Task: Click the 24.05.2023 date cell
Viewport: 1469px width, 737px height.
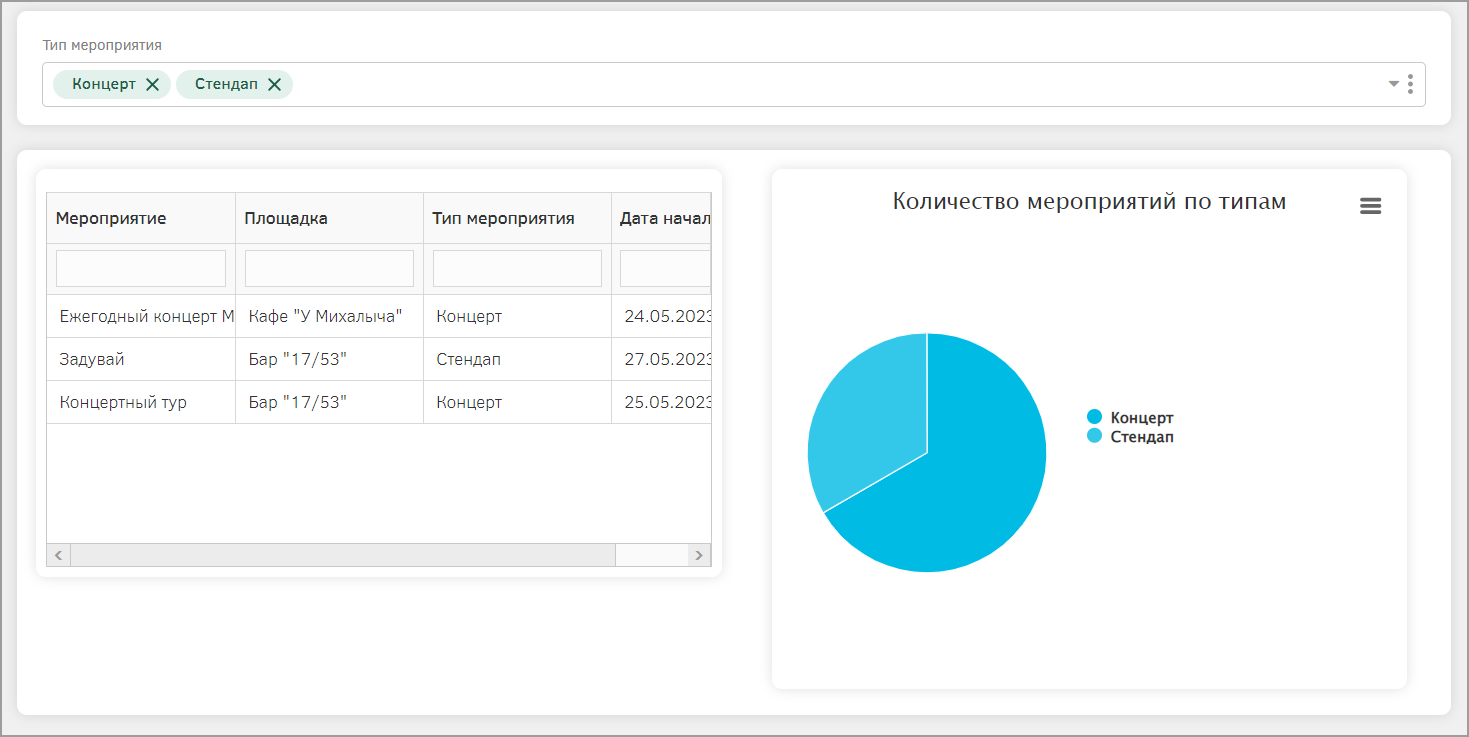Action: (x=662, y=316)
